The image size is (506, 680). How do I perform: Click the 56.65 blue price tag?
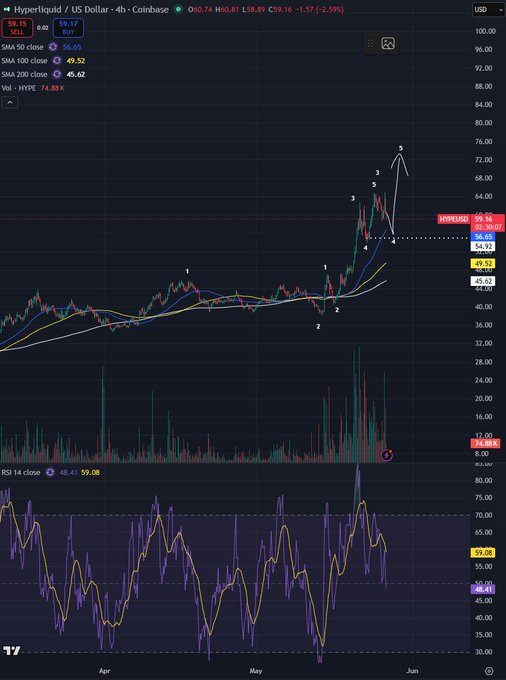(x=483, y=237)
